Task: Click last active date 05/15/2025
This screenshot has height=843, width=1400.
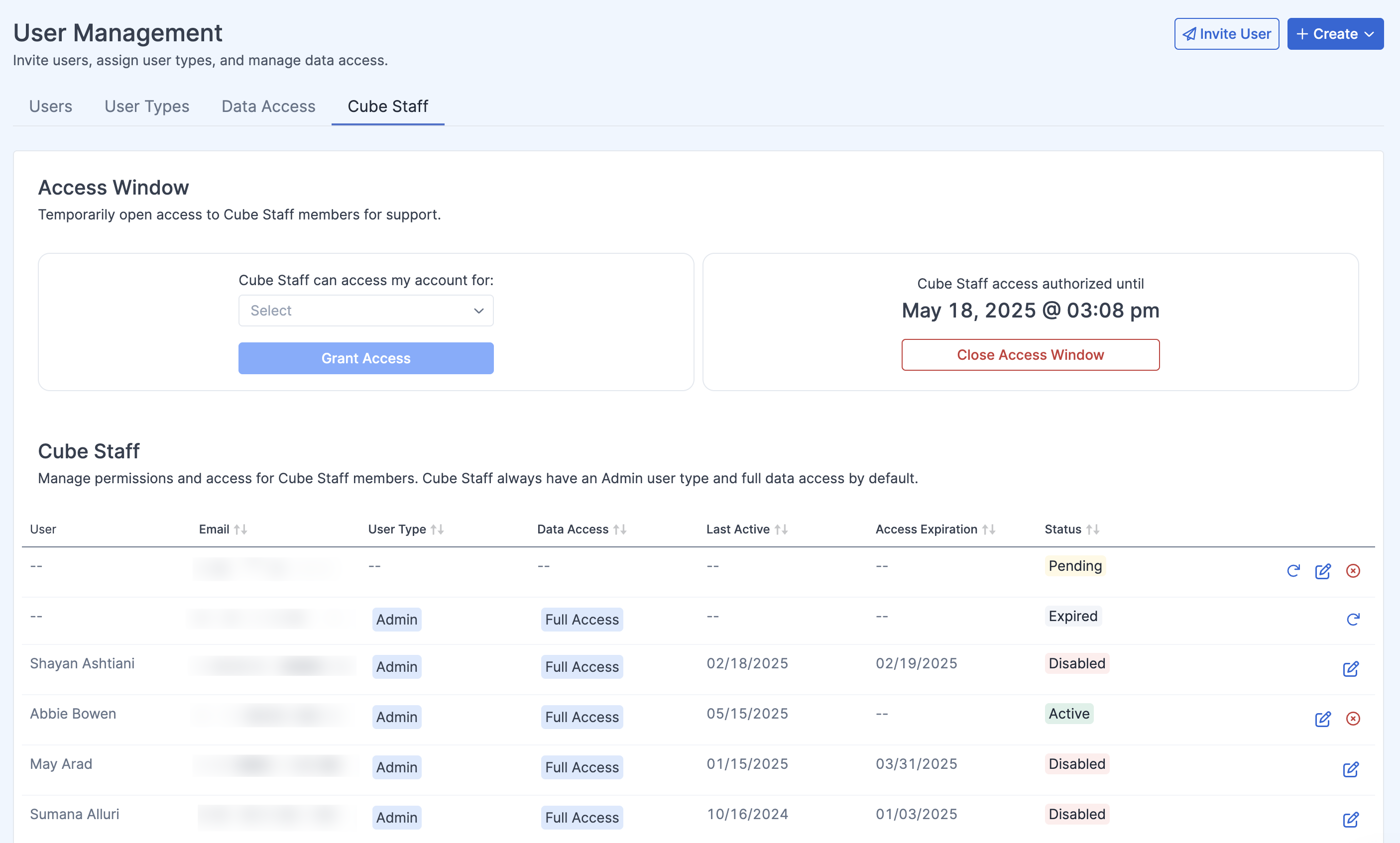Action: [747, 714]
